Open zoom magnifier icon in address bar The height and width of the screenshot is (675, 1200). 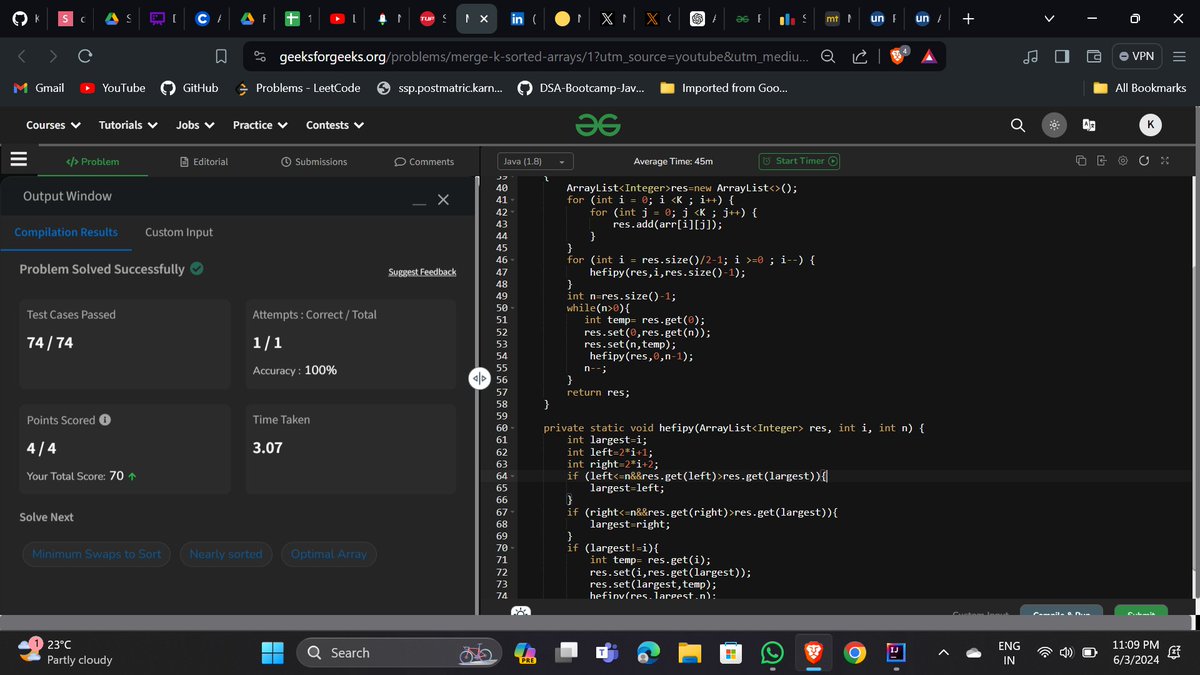[828, 57]
